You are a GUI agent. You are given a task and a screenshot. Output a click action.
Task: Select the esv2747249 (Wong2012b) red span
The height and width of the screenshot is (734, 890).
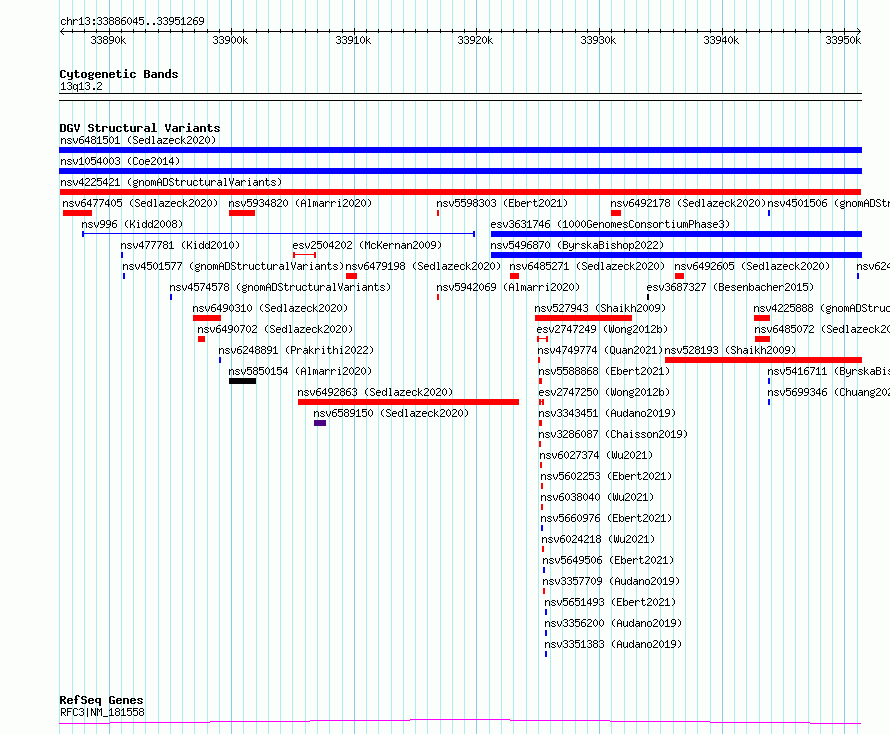tap(543, 339)
